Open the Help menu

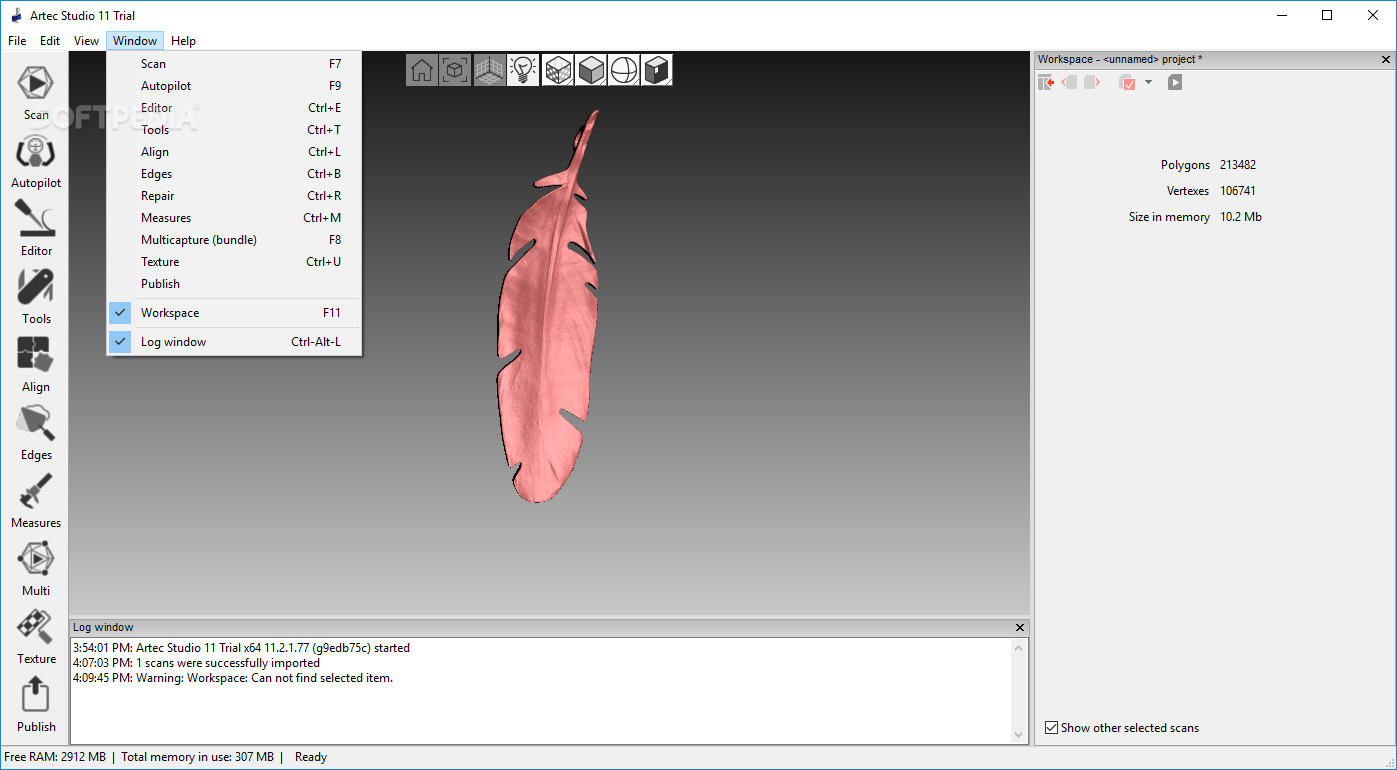click(183, 41)
